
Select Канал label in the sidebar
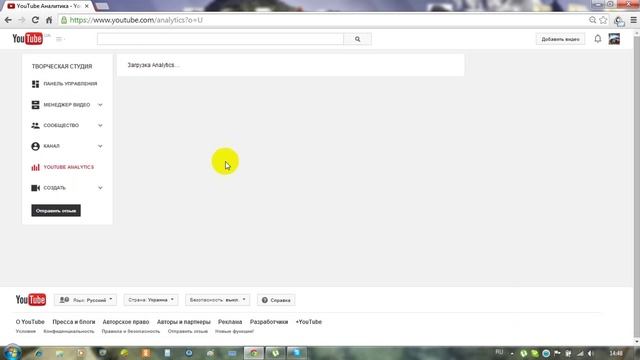click(x=51, y=146)
